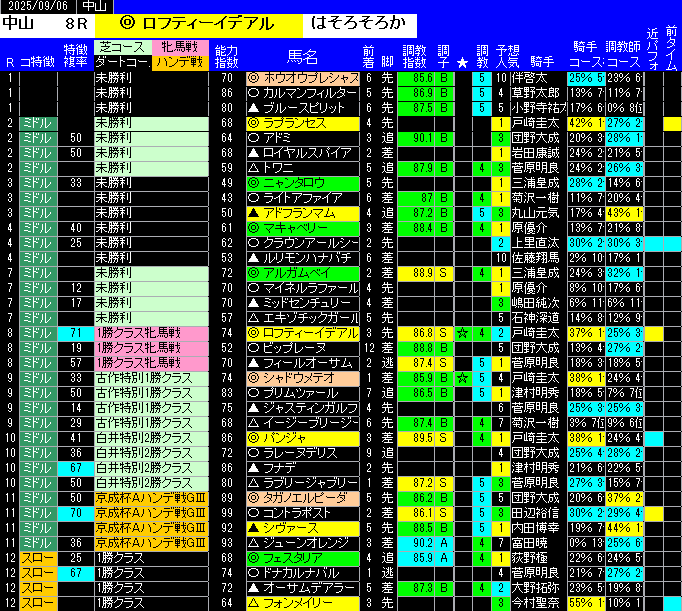Select horse name ブルースピリット
This screenshot has width=682, height=611.
pyautogui.click(x=303, y=108)
